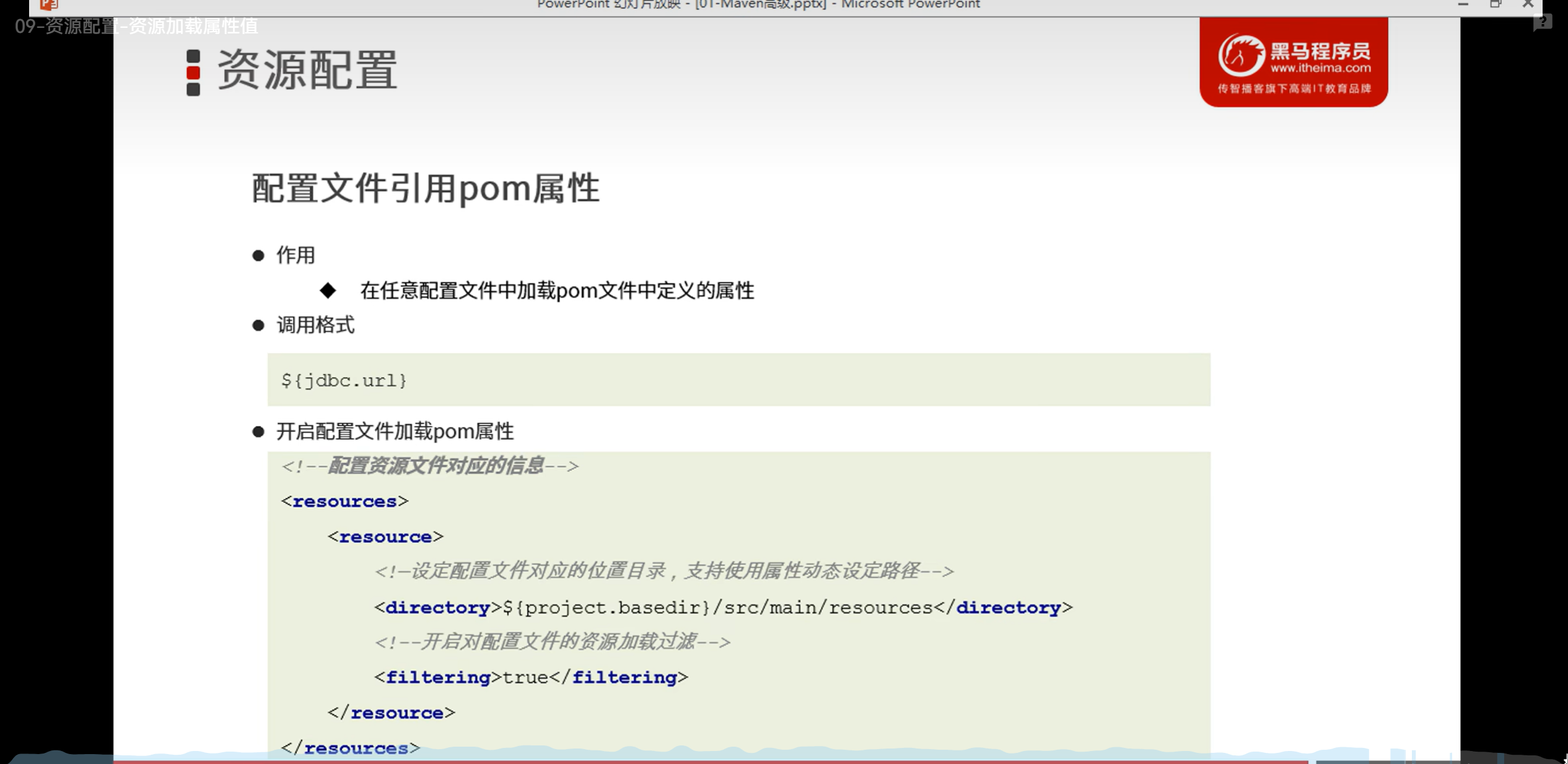Click the video title 09-资源配置-资源加载属性值
The height and width of the screenshot is (764, 1568).
click(136, 26)
